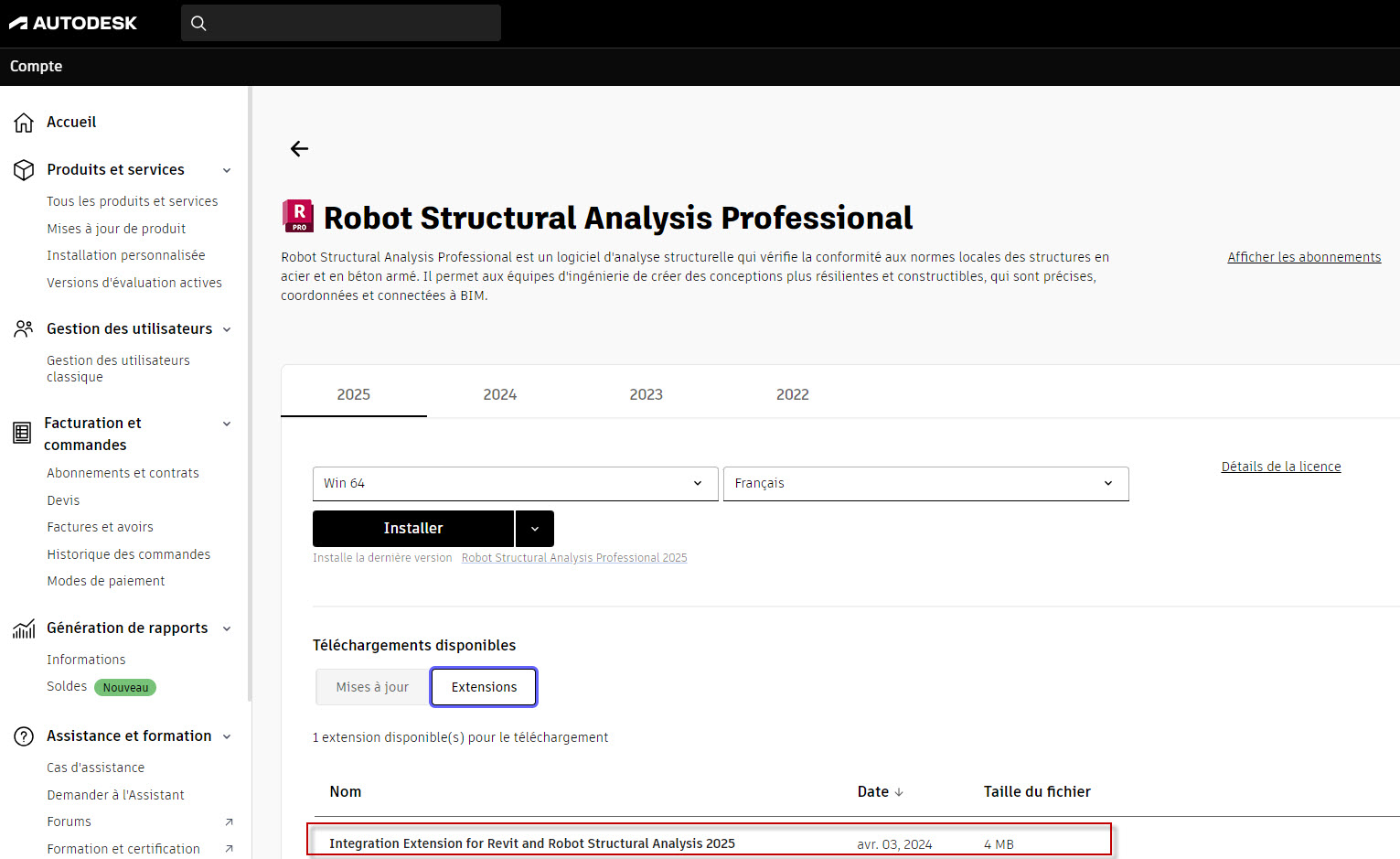Select the Assistance et formation question mark icon
The height and width of the screenshot is (859, 1400).
[23, 735]
